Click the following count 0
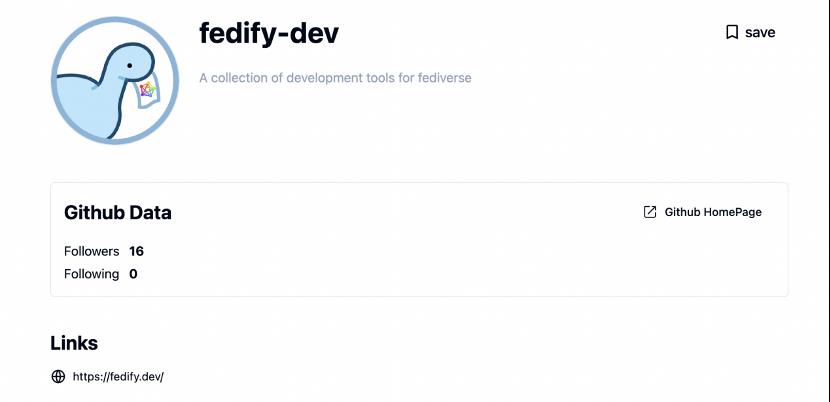The width and height of the screenshot is (830, 402). click(x=133, y=274)
